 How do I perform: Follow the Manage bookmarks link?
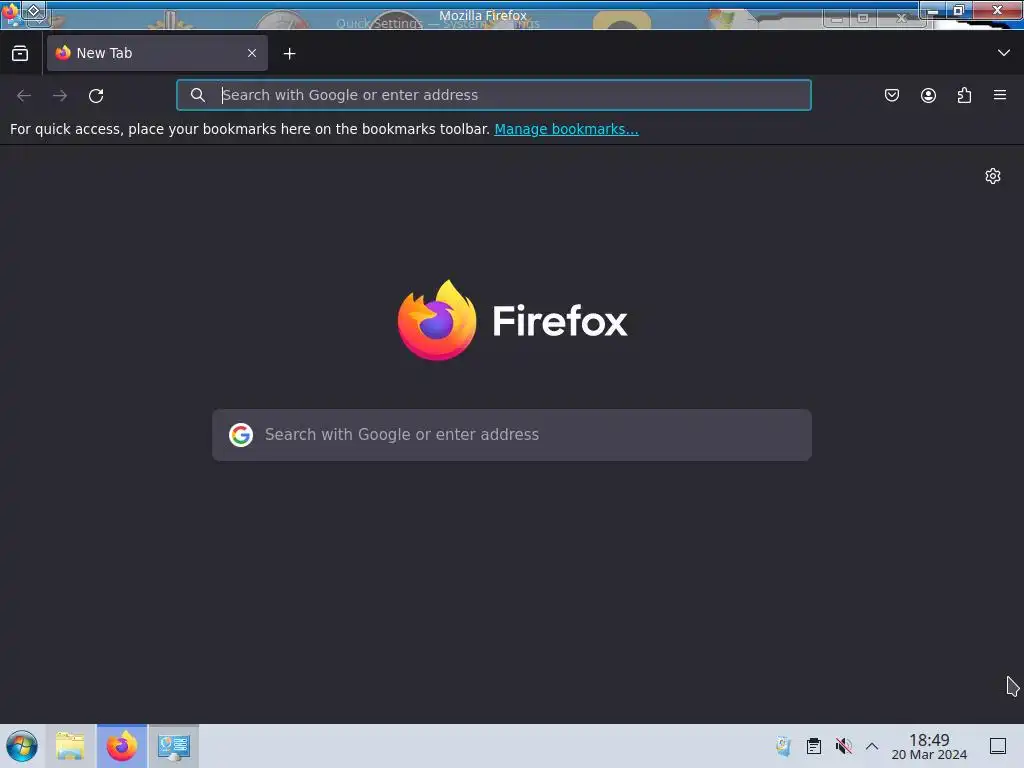pyautogui.click(x=566, y=129)
